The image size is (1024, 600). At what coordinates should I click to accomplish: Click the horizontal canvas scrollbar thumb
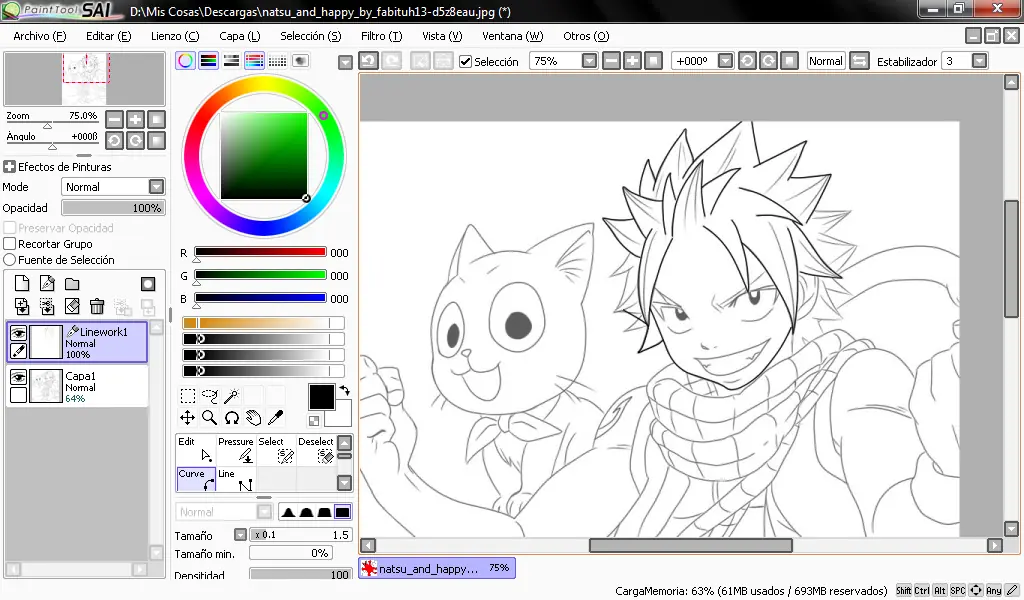pos(691,545)
